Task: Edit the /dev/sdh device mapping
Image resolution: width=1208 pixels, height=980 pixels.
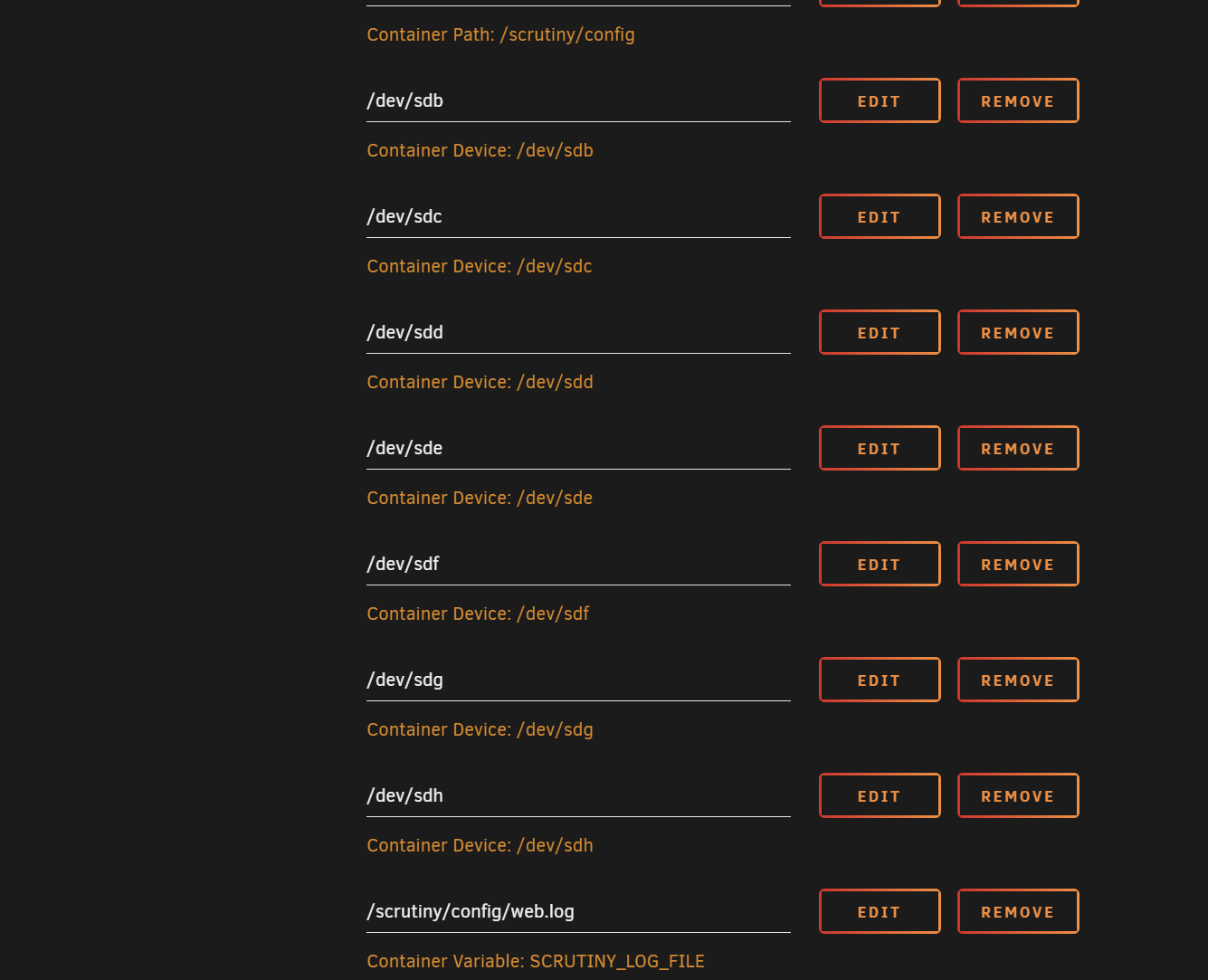Action: [x=879, y=795]
